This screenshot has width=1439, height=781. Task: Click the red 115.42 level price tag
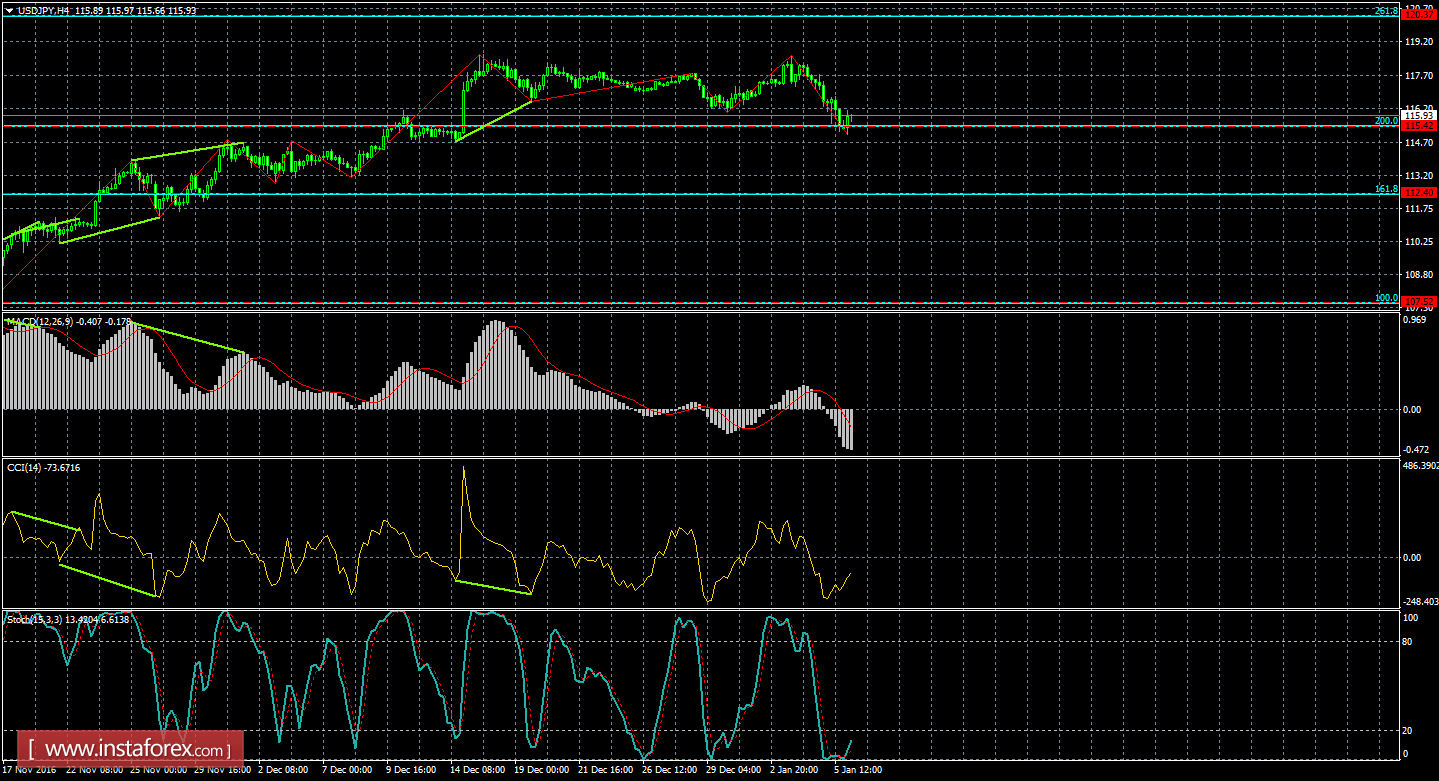point(1419,126)
